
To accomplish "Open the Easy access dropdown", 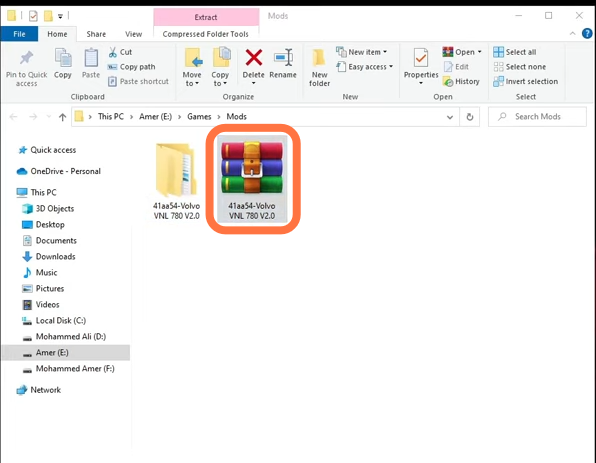I will point(365,67).
